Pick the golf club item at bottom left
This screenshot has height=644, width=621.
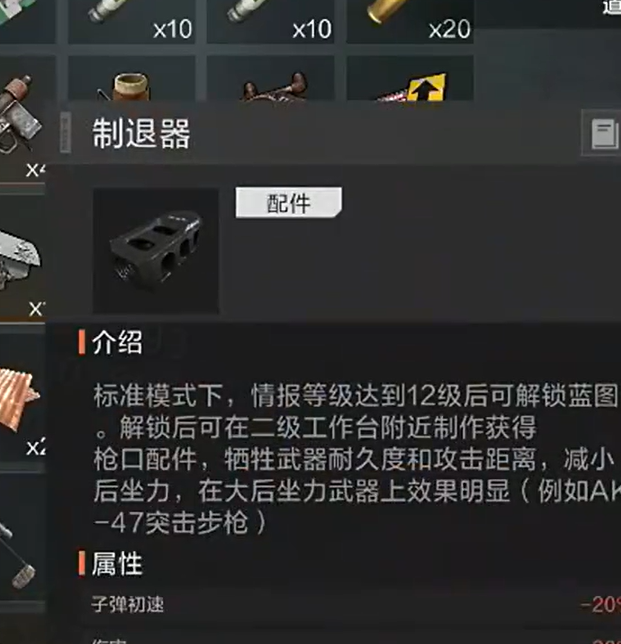pos(23,536)
